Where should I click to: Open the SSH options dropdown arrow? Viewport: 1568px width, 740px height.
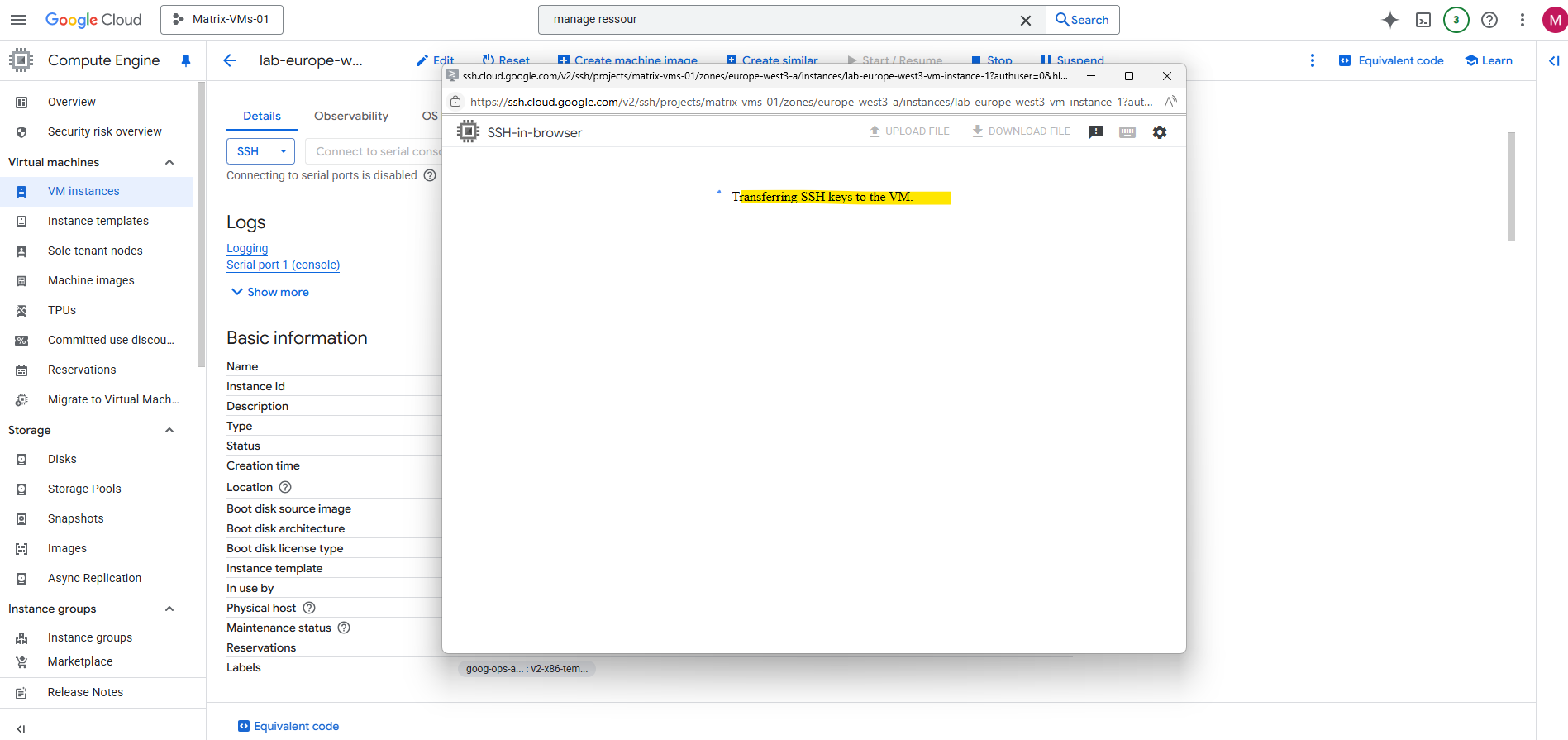click(283, 151)
